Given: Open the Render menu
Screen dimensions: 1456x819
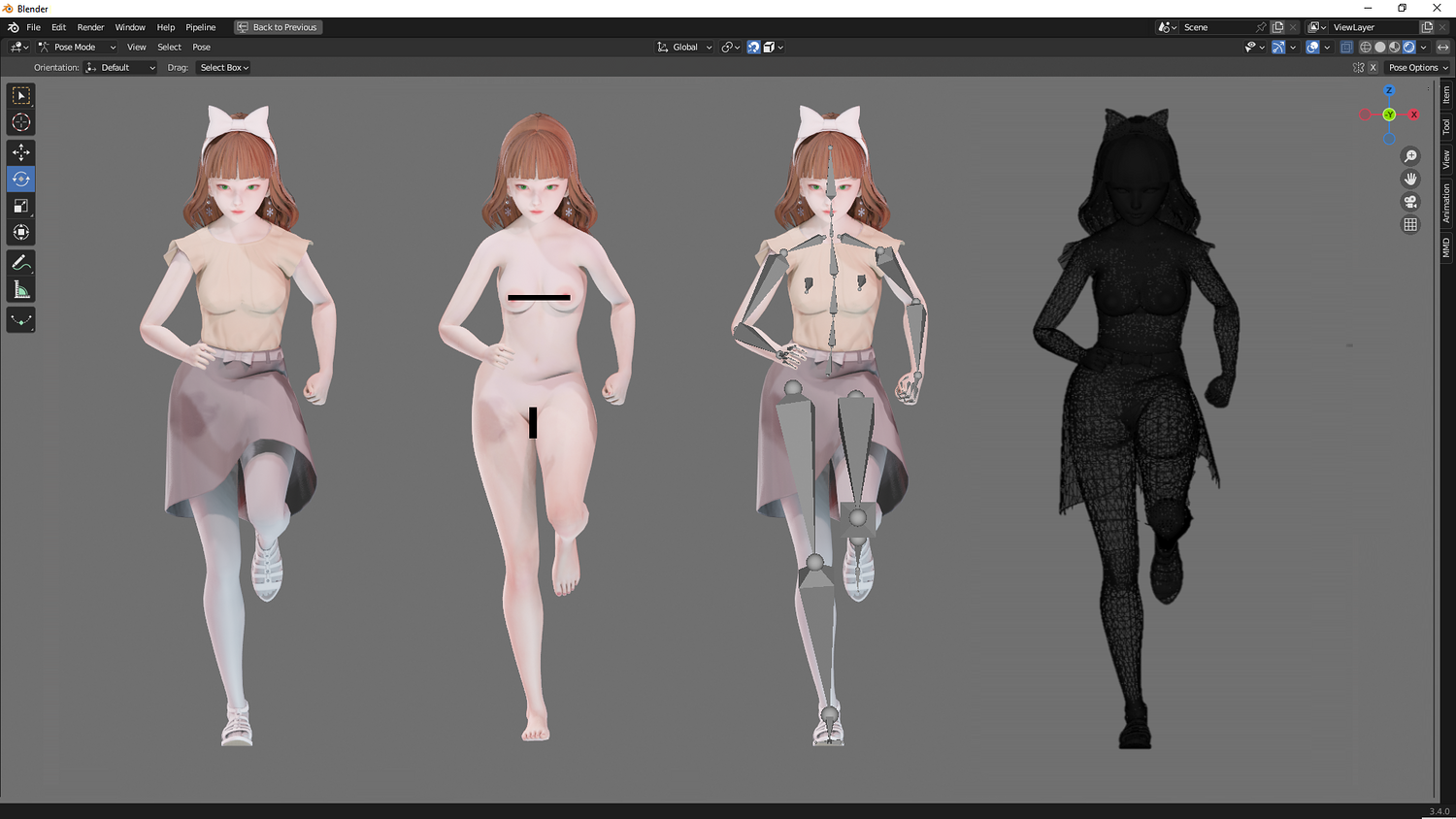Looking at the screenshot, I should point(90,27).
